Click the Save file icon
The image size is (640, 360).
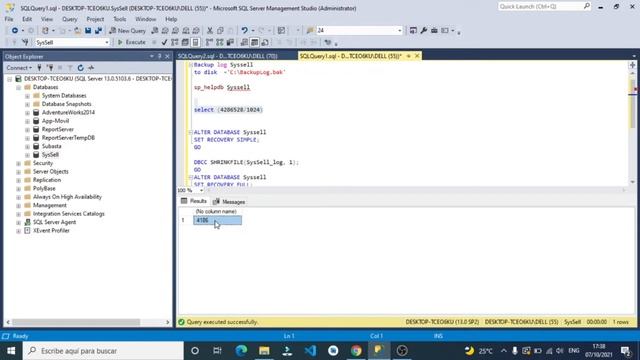coord(88,31)
